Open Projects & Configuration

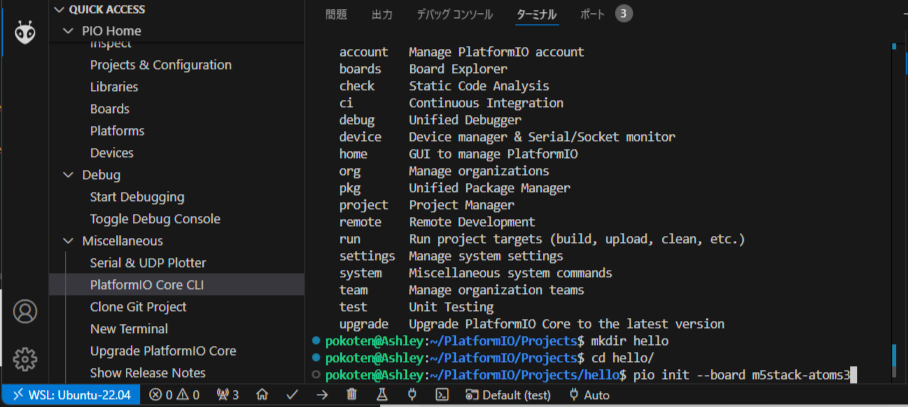click(161, 65)
